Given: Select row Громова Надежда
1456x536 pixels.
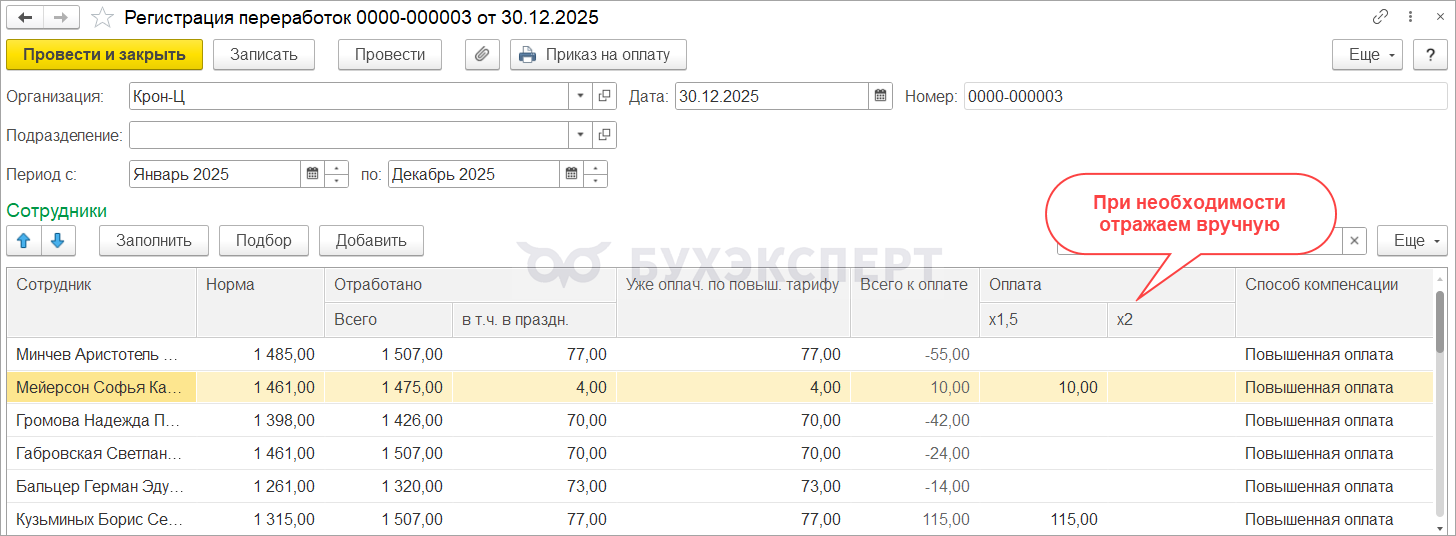Looking at the screenshot, I should tap(720, 420).
